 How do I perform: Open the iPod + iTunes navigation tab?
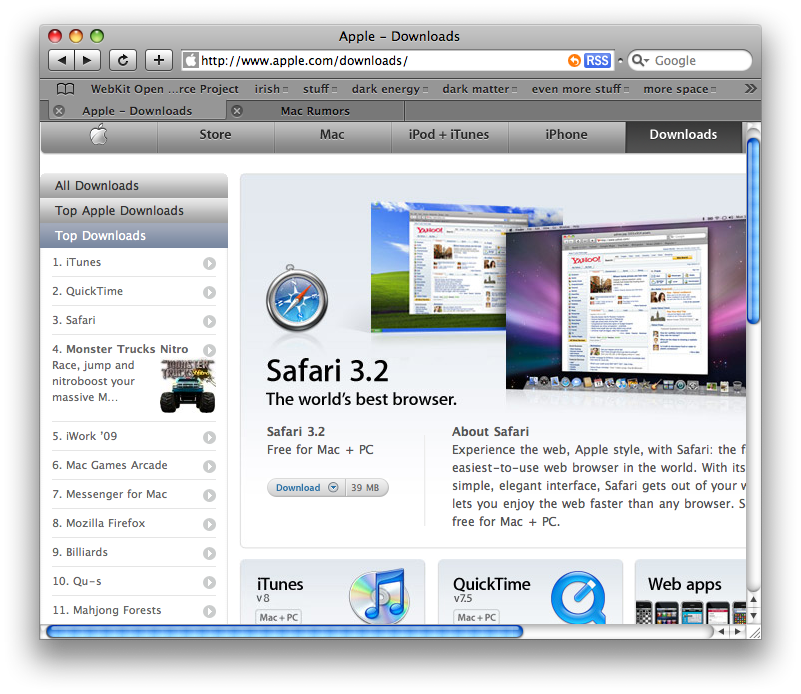coord(449,135)
